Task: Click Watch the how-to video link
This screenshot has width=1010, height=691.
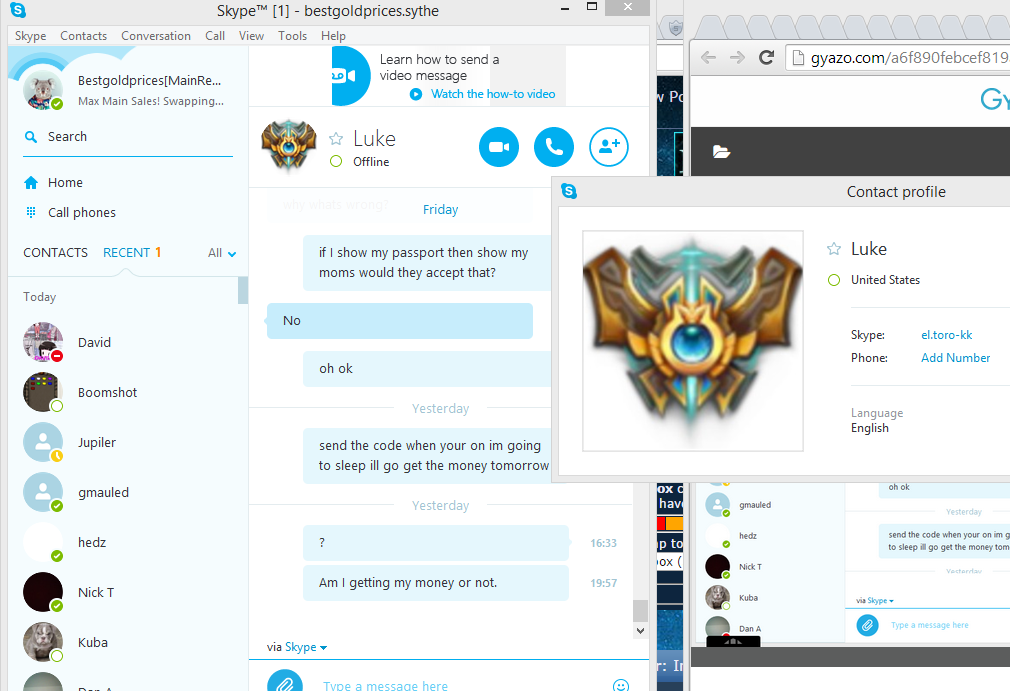Action: coord(493,94)
